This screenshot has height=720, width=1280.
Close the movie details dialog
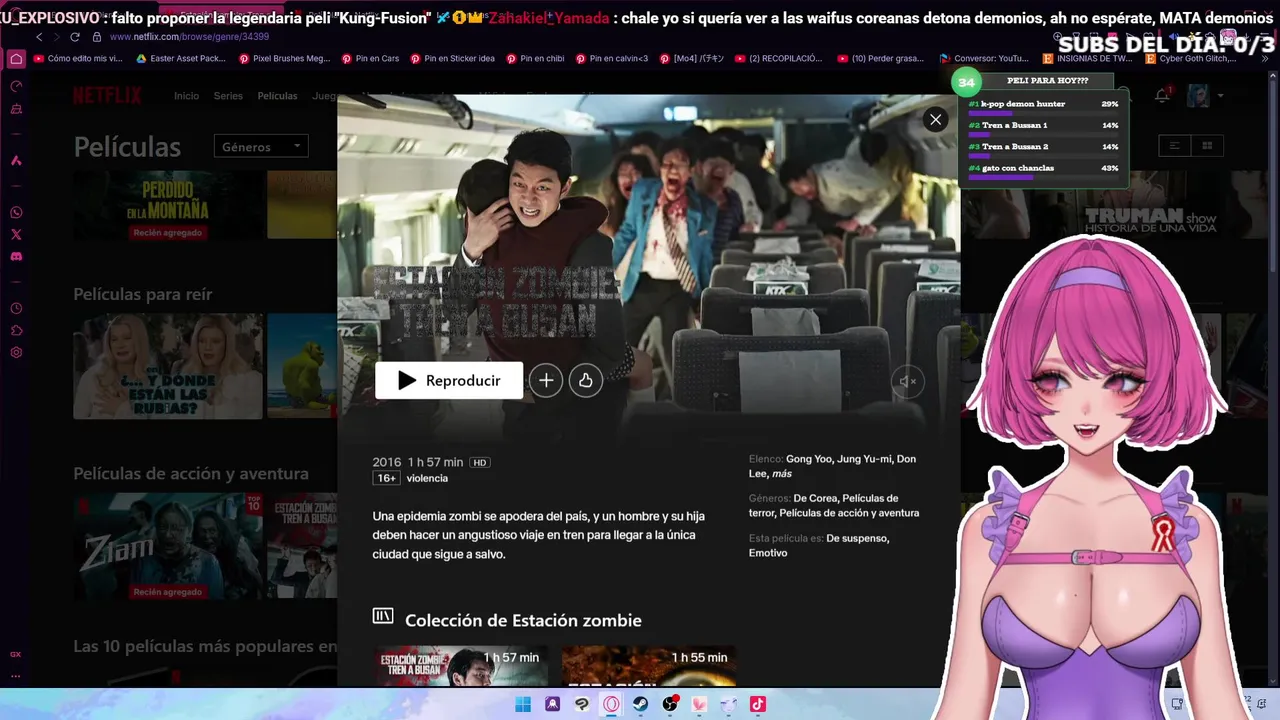pos(935,120)
